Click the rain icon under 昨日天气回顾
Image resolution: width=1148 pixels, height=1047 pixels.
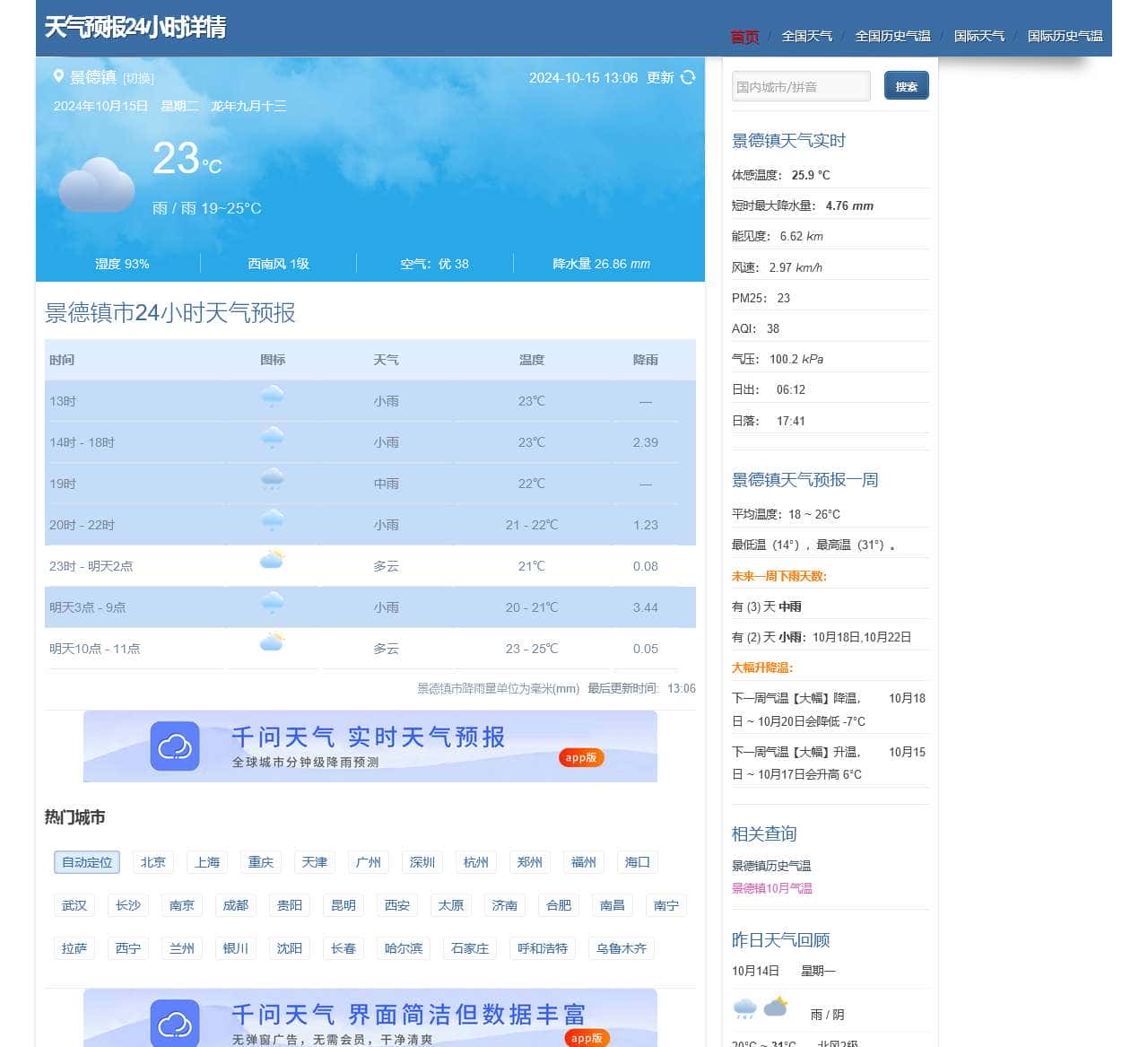(744, 1008)
